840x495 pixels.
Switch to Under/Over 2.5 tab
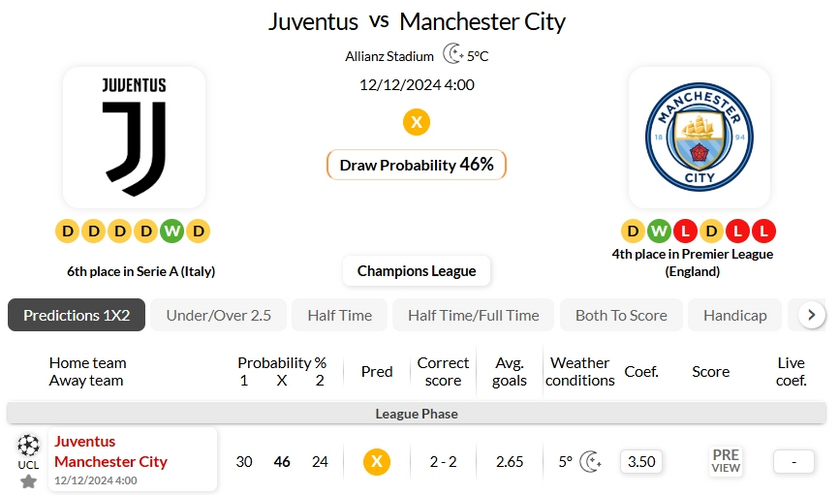point(219,315)
